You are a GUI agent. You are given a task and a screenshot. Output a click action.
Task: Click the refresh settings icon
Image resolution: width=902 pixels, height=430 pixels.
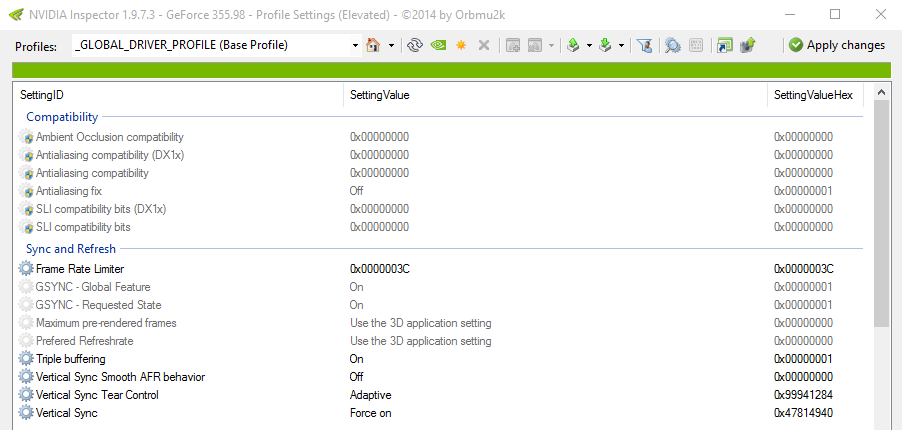pos(415,45)
